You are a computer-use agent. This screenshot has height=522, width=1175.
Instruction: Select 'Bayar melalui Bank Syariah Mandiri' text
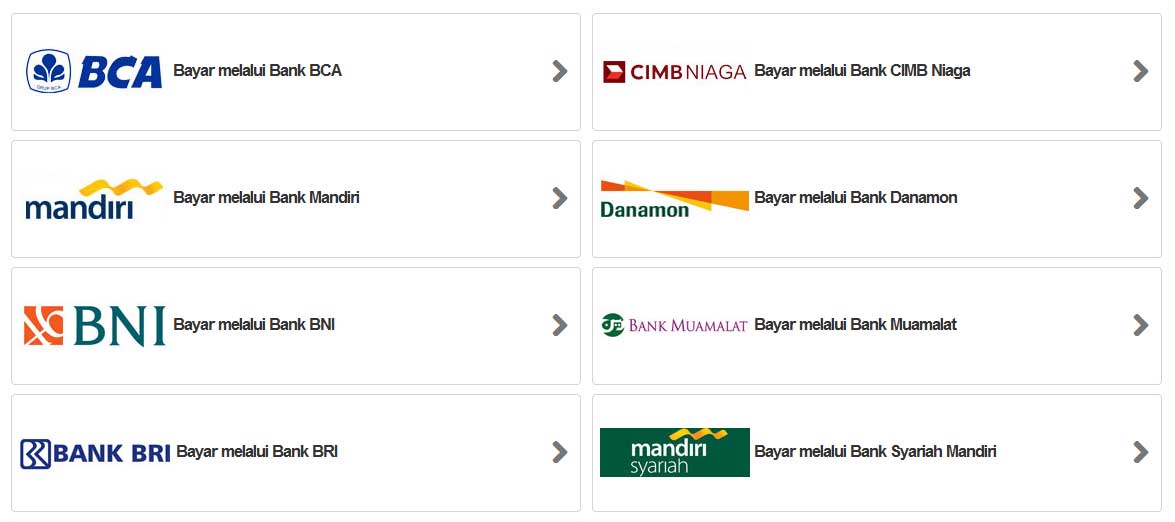(x=875, y=452)
